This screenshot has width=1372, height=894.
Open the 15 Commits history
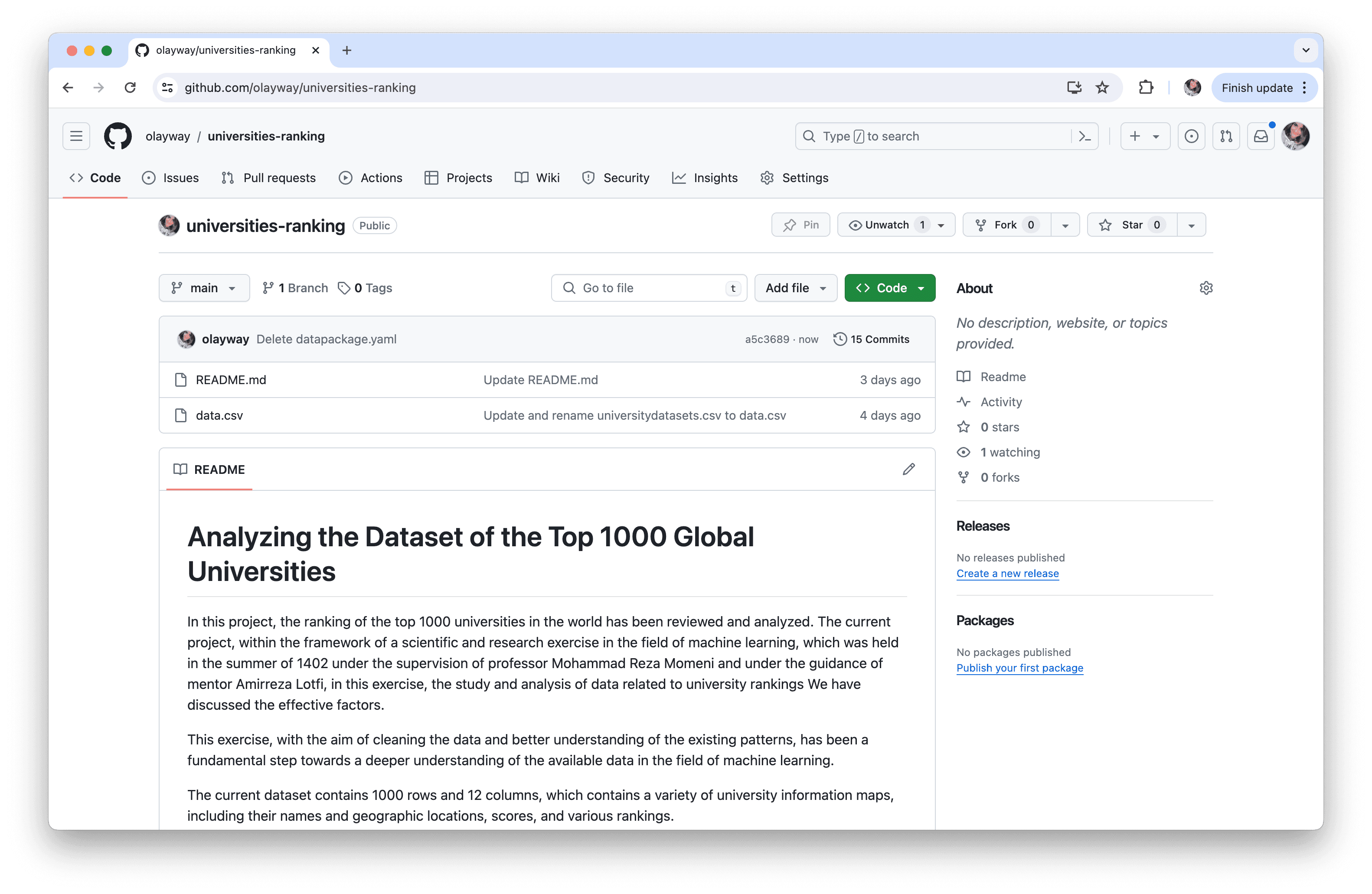coord(871,339)
